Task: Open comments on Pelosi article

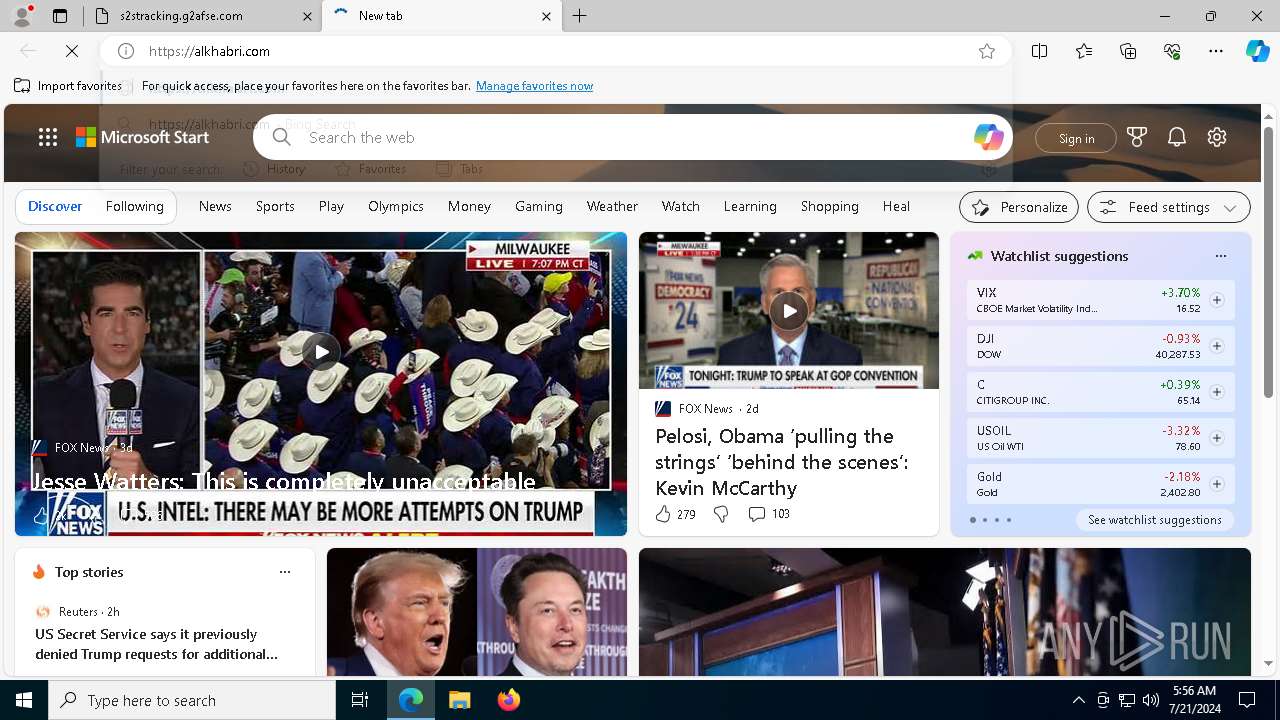Action: pyautogui.click(x=768, y=514)
